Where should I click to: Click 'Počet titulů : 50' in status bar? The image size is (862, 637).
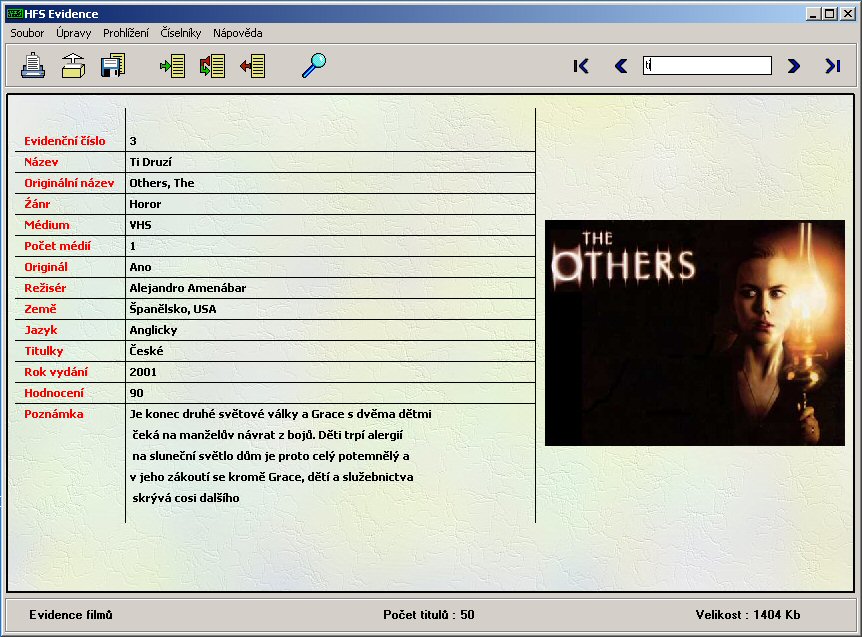click(429, 614)
